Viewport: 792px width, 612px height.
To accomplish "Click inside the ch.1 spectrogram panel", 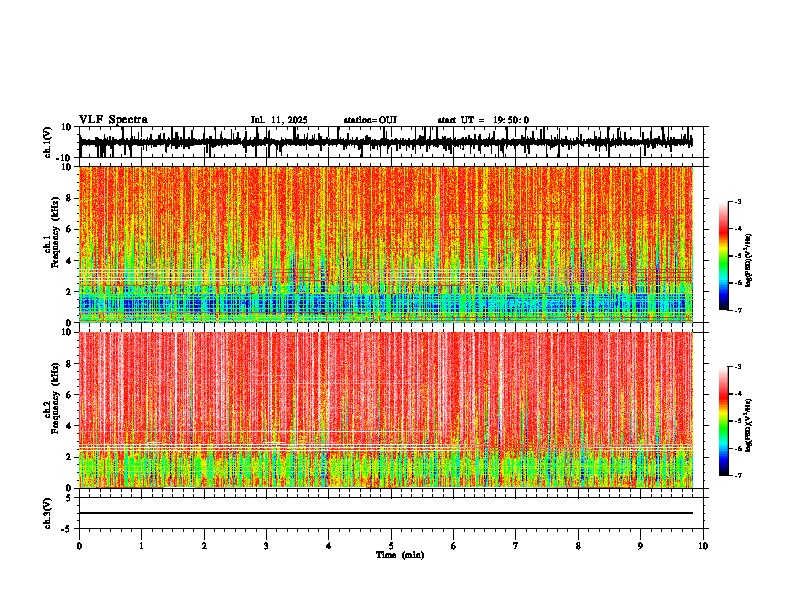I will [385, 244].
